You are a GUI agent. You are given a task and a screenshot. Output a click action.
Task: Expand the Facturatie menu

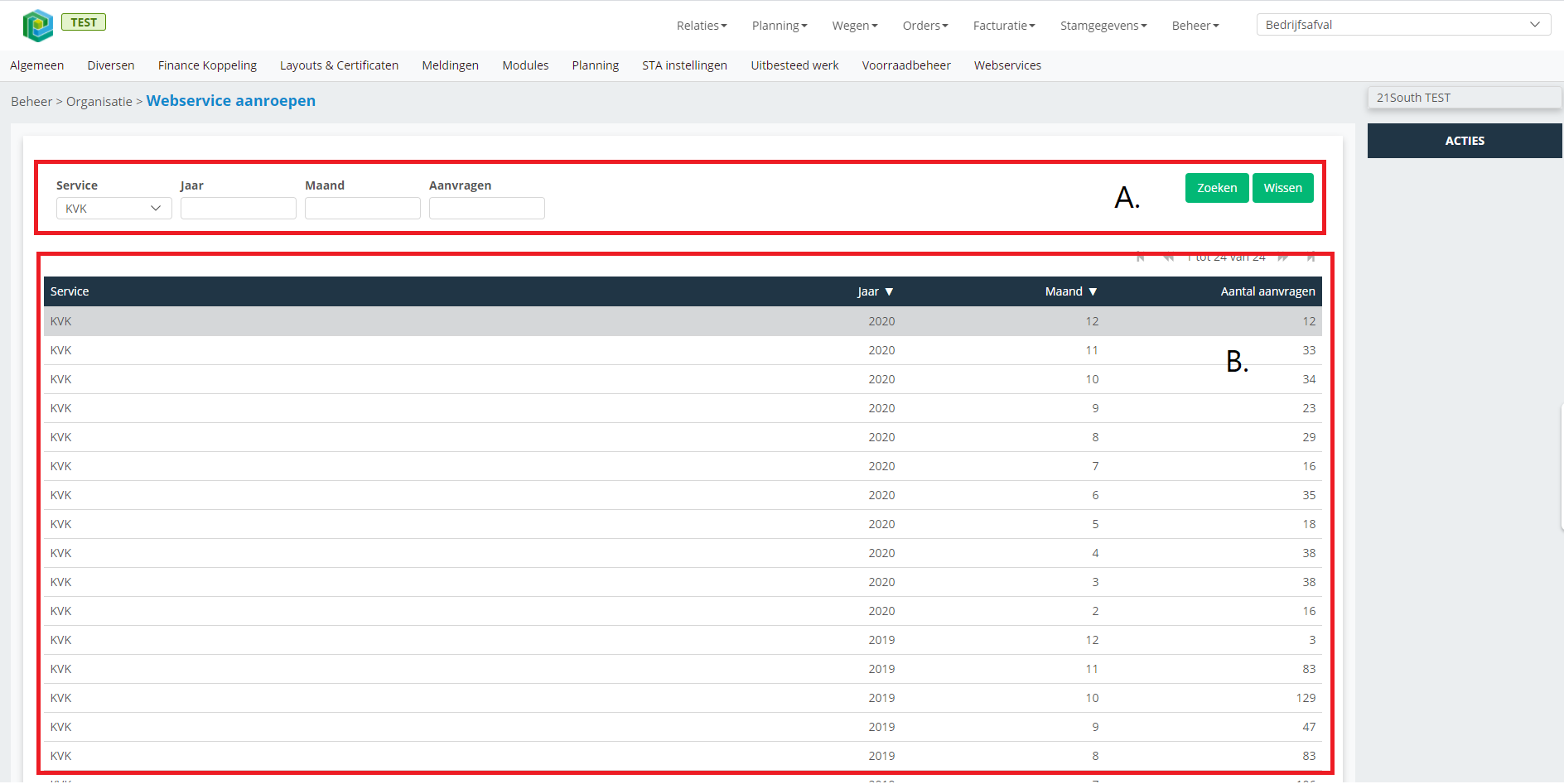1004,26
